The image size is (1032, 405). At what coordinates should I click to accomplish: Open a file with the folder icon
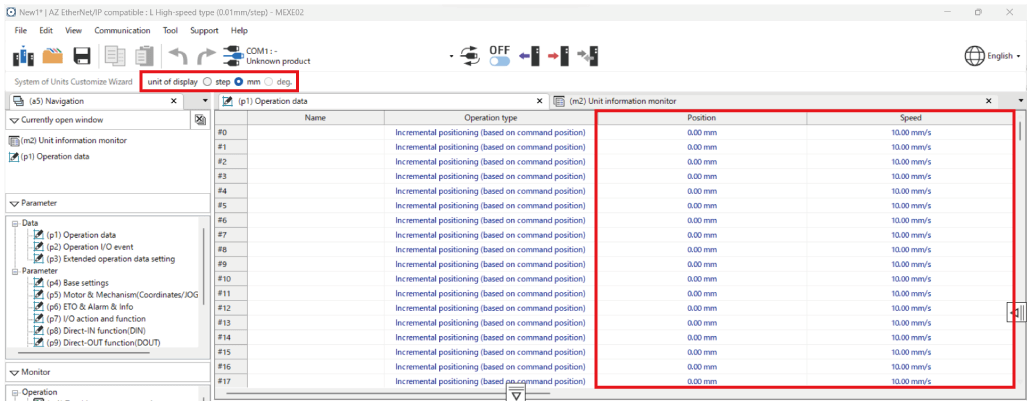click(53, 56)
